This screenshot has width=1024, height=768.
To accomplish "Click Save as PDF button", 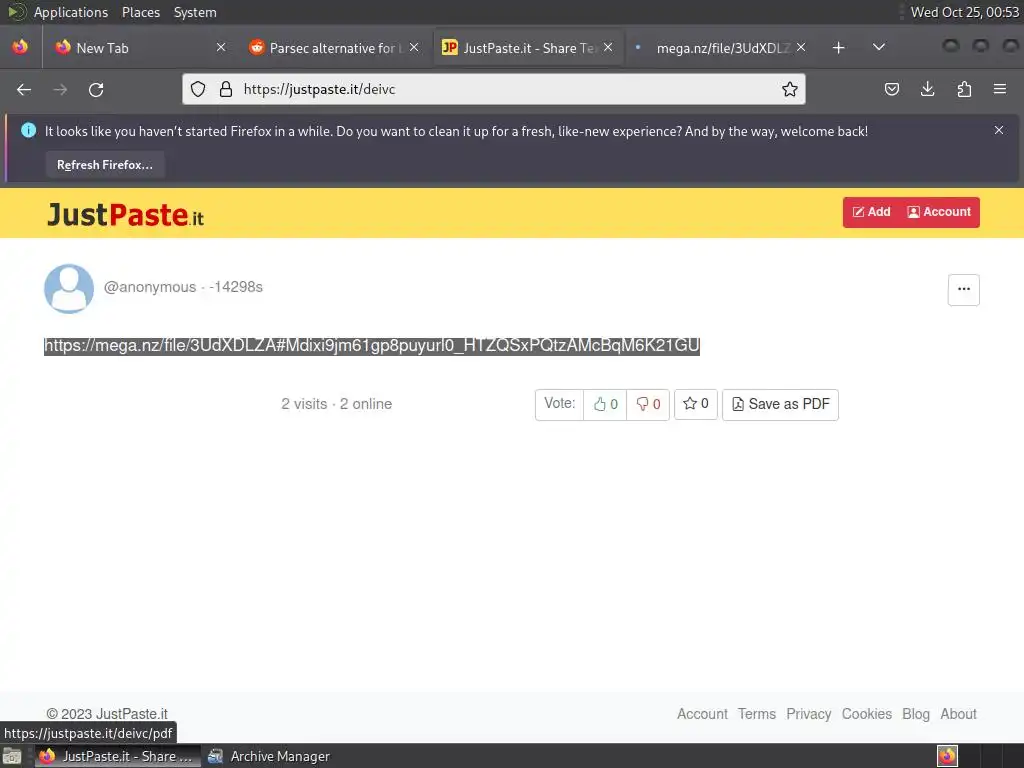I will [x=780, y=404].
